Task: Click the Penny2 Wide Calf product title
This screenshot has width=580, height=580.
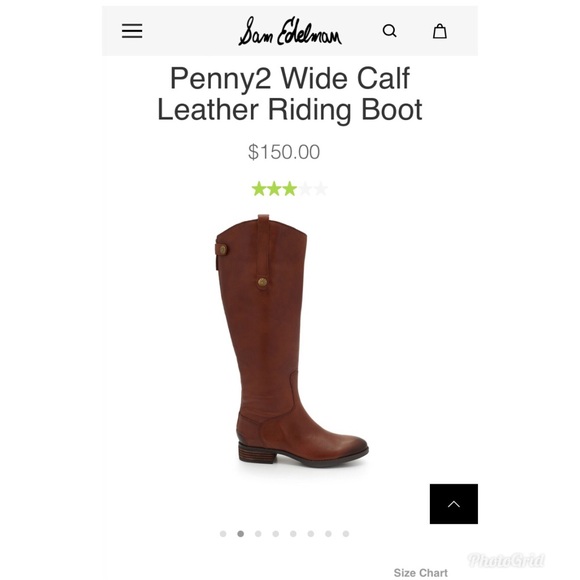Action: pos(290,94)
